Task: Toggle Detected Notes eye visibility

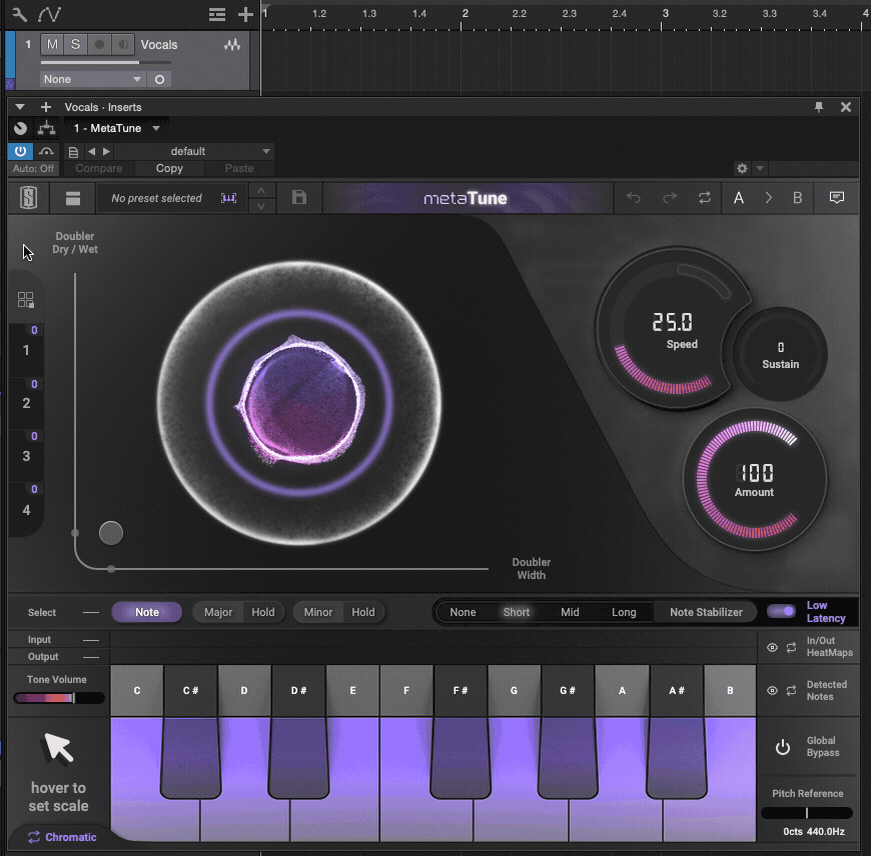Action: tap(772, 690)
